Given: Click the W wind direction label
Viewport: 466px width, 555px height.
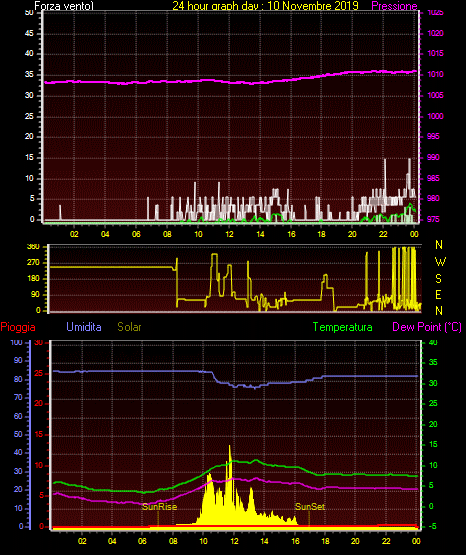Looking at the screenshot, I should click(x=440, y=262).
